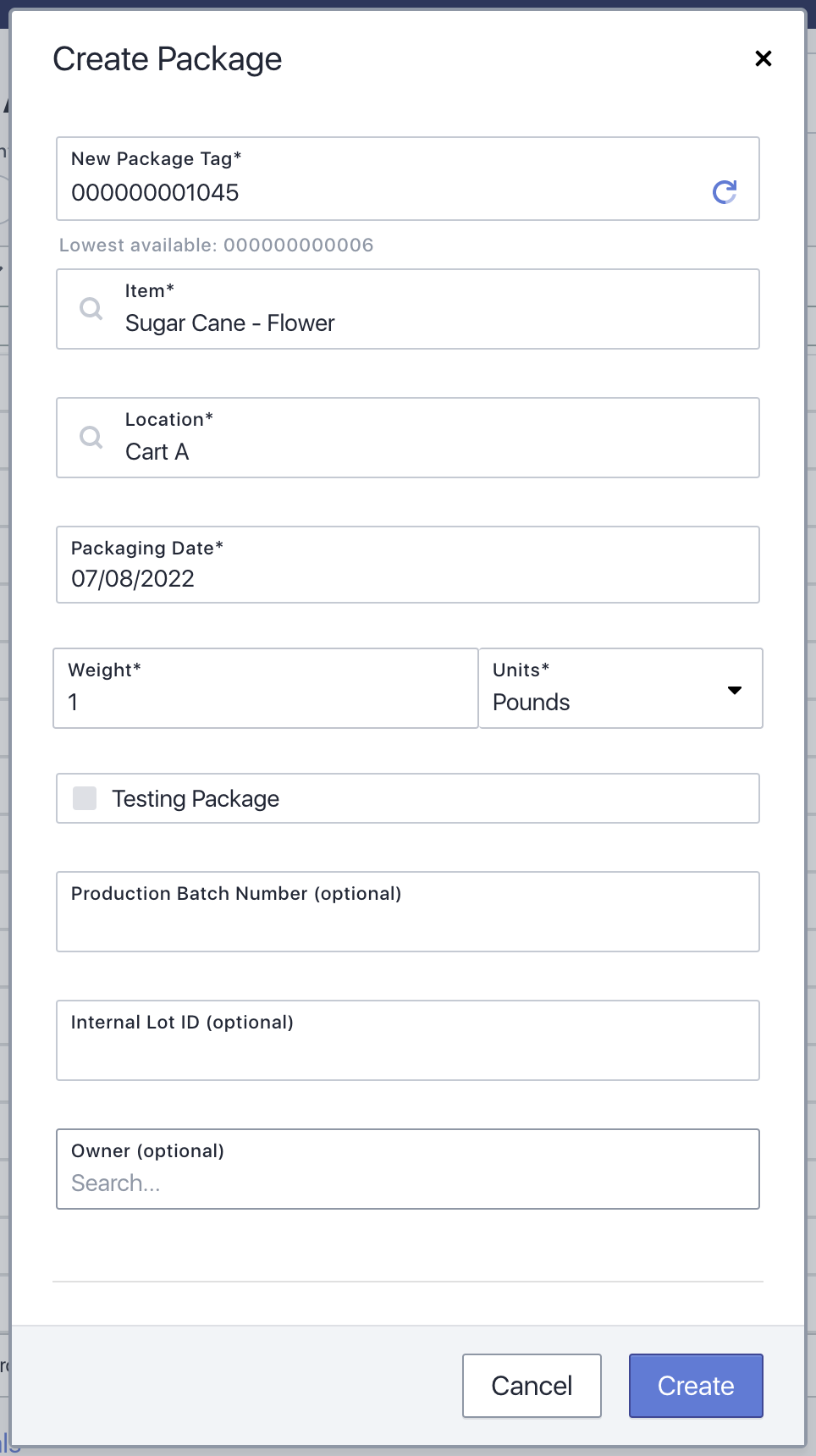This screenshot has width=816, height=1456.
Task: Expand the Units dropdown arrow
Action: [735, 690]
